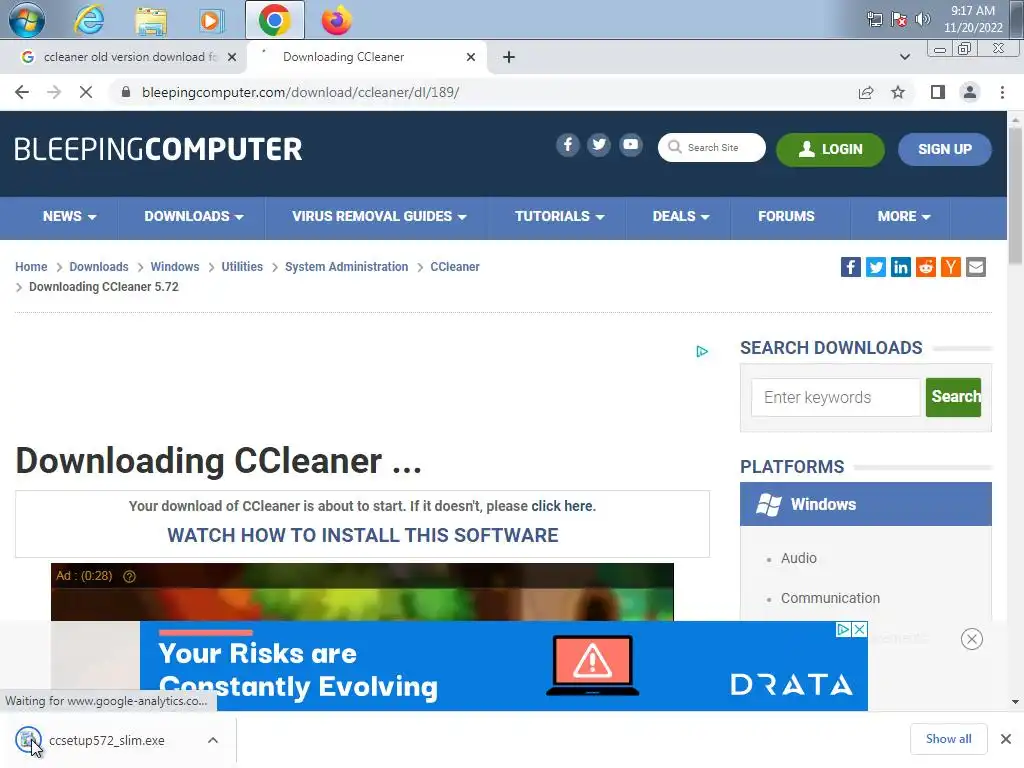This screenshot has width=1024, height=768.
Task: Dismiss bottom overlay with circled X
Action: point(972,639)
